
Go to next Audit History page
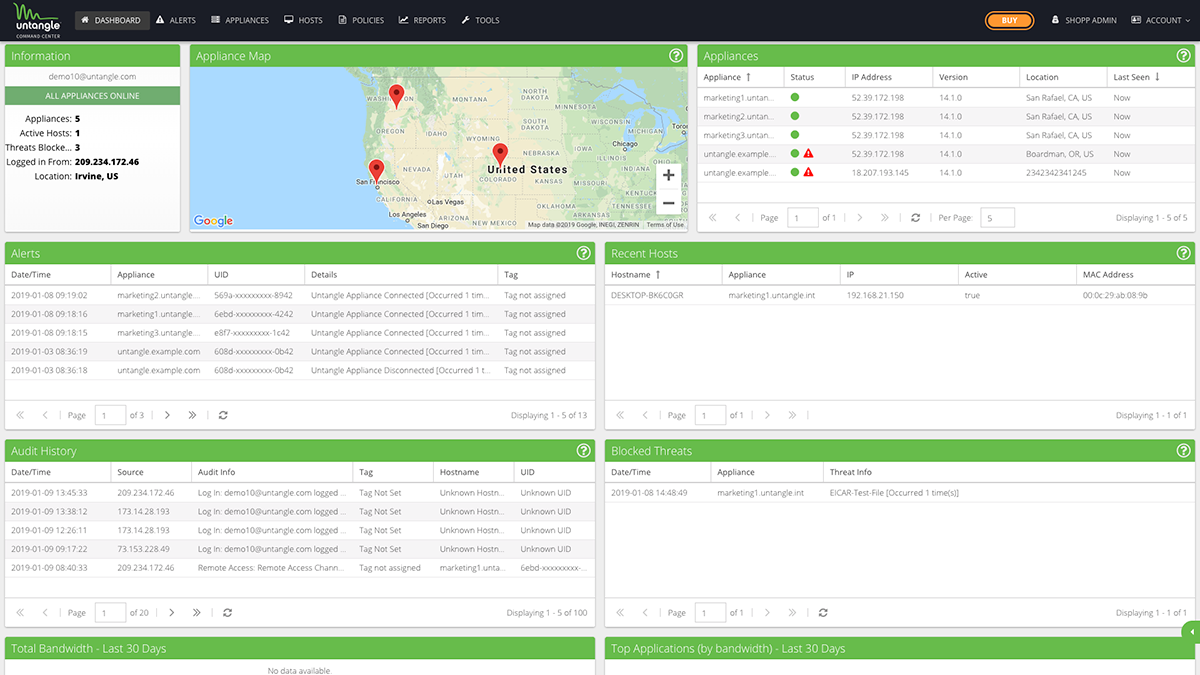[x=172, y=612]
